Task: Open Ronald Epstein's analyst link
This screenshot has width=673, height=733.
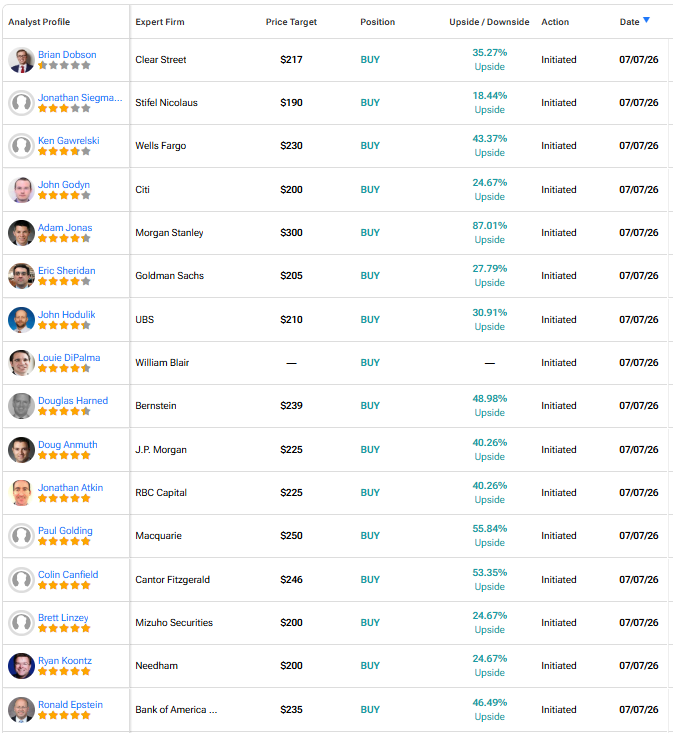Action: [70, 704]
